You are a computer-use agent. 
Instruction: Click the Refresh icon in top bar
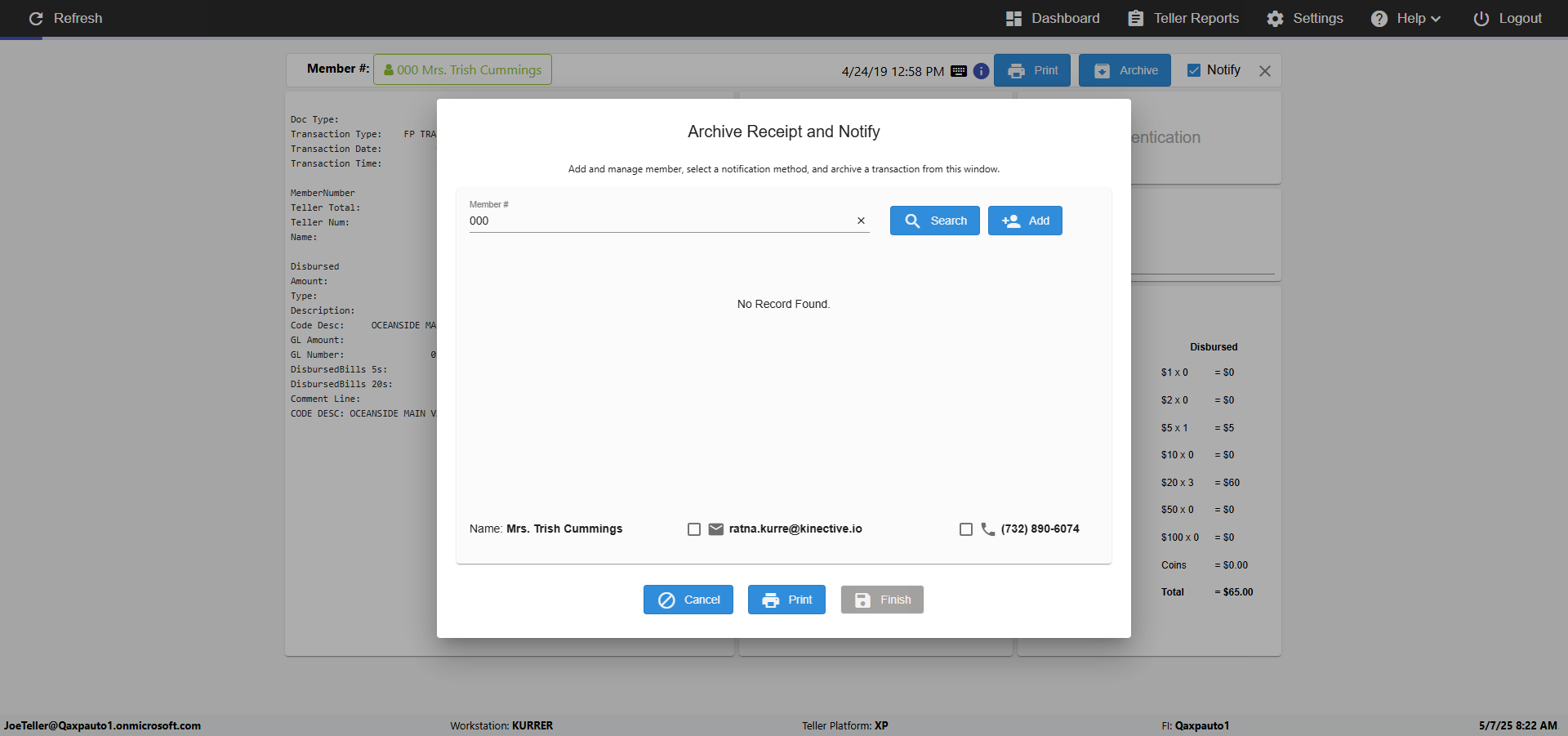coord(36,19)
